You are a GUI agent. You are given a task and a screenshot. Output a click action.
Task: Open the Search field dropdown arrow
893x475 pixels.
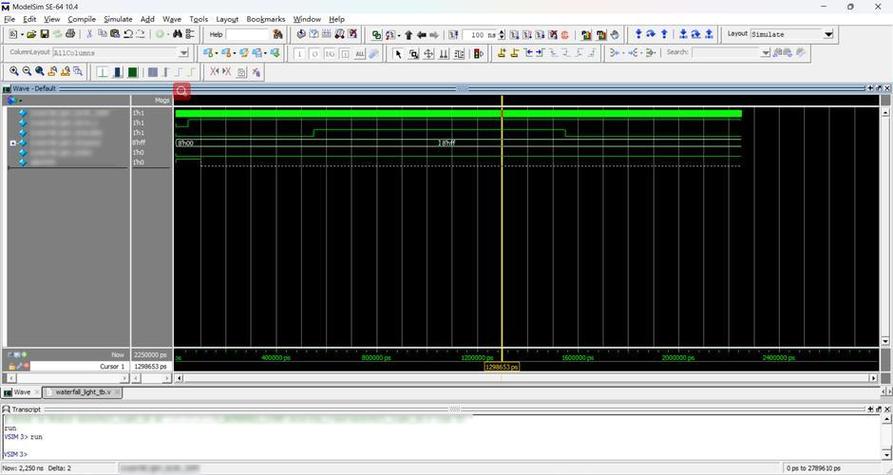coord(764,53)
